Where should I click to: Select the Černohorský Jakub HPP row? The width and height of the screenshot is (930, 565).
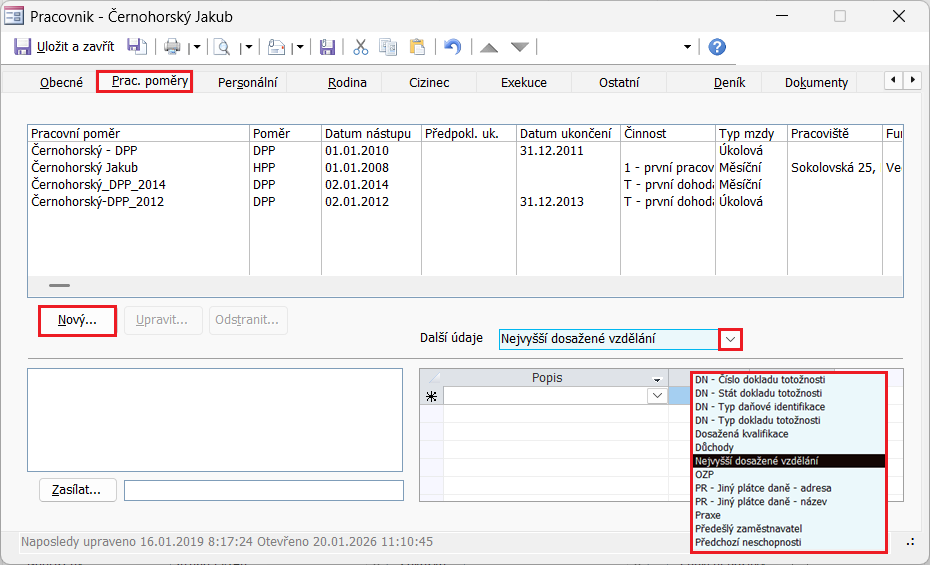point(85,168)
